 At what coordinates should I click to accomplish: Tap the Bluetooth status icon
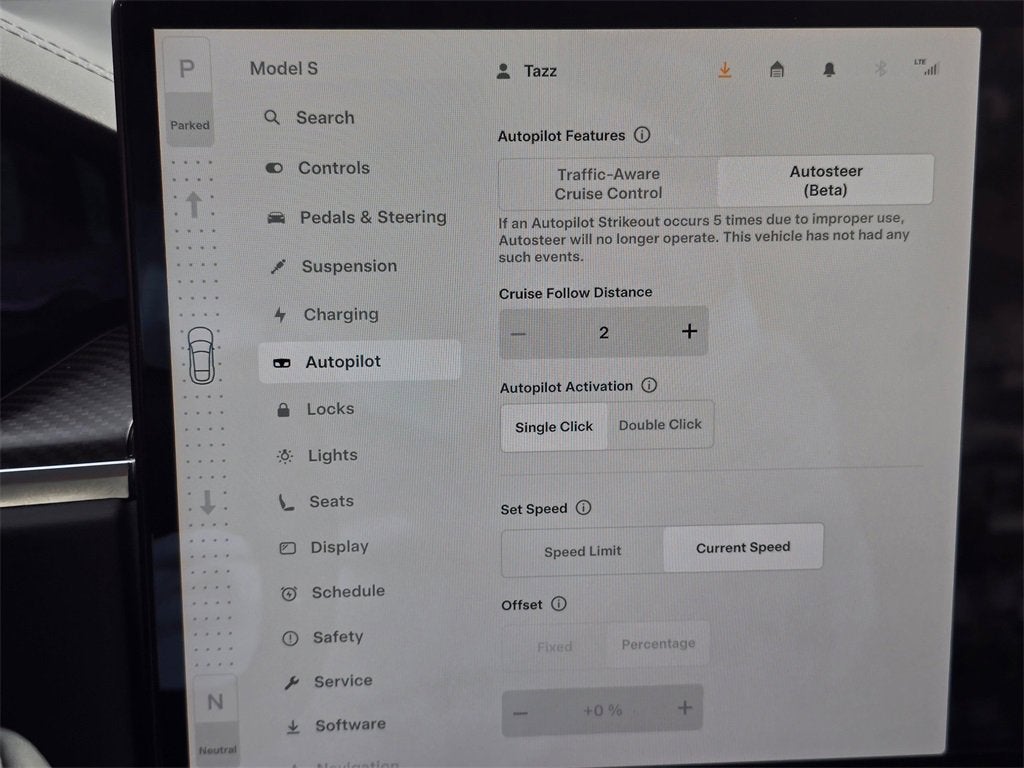[880, 70]
